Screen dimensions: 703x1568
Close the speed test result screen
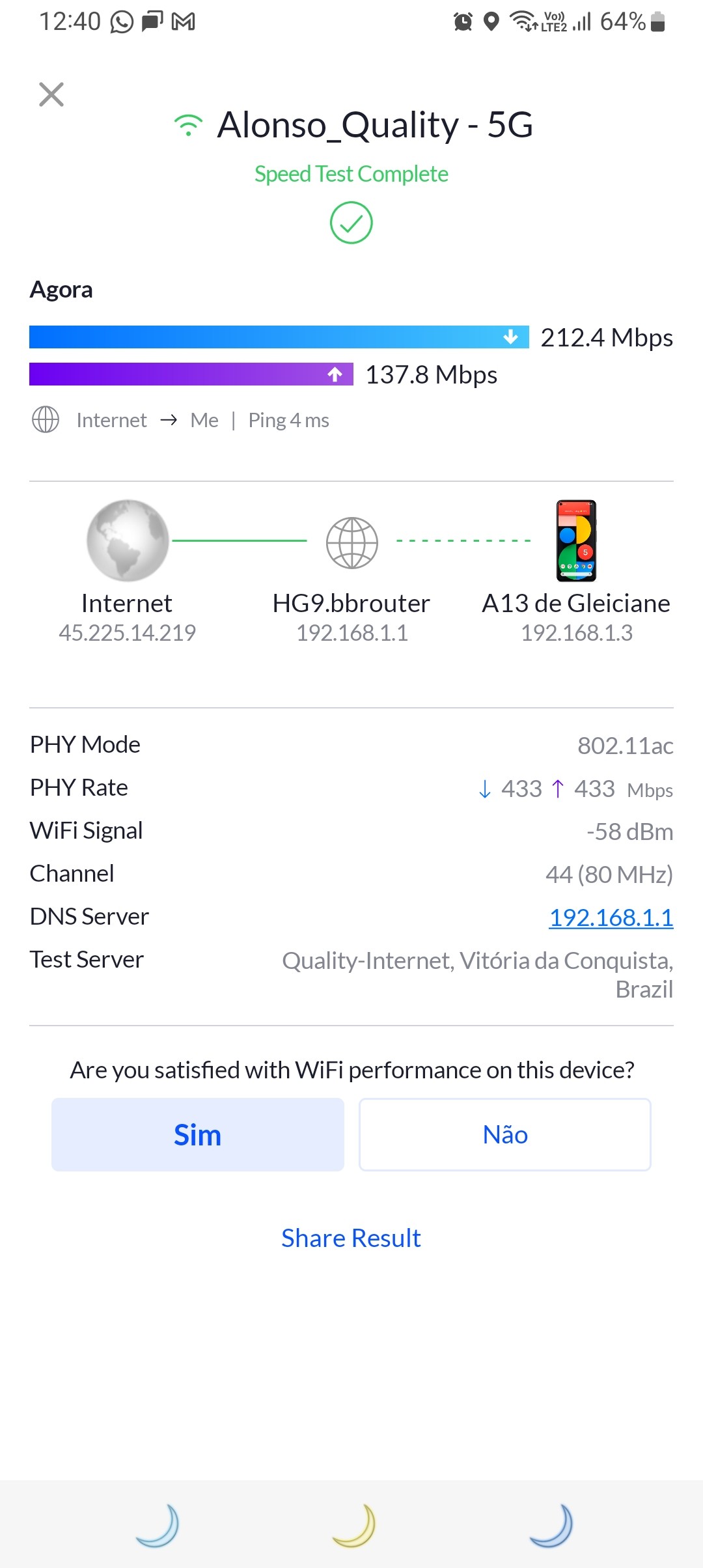pyautogui.click(x=51, y=94)
